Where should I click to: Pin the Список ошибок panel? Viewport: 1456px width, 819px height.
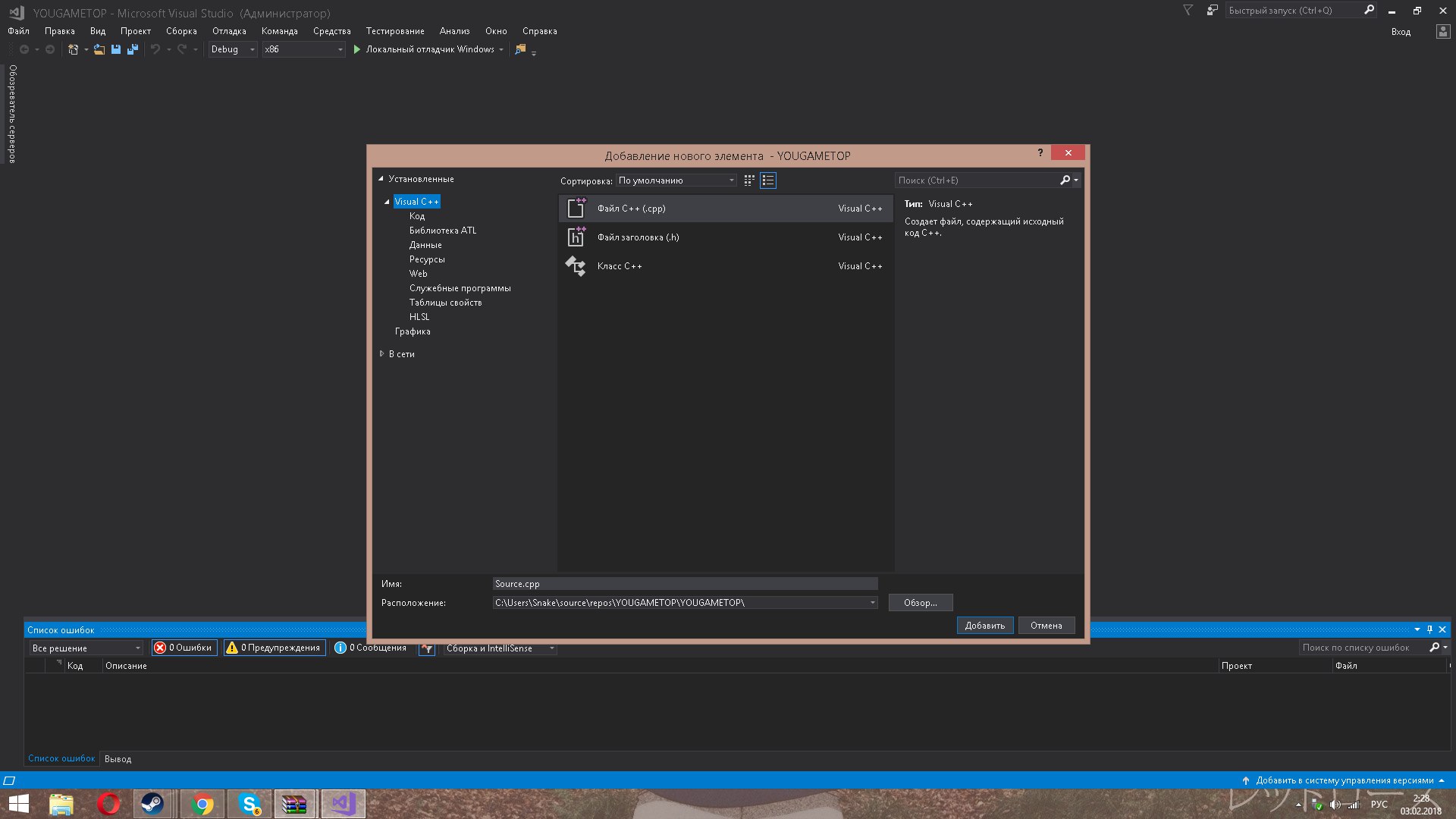click(x=1429, y=629)
